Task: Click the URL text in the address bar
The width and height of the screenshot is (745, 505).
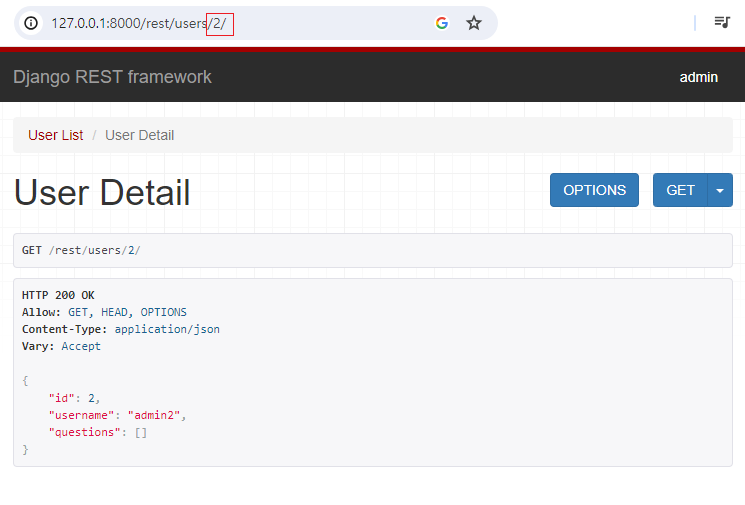Action: (139, 23)
